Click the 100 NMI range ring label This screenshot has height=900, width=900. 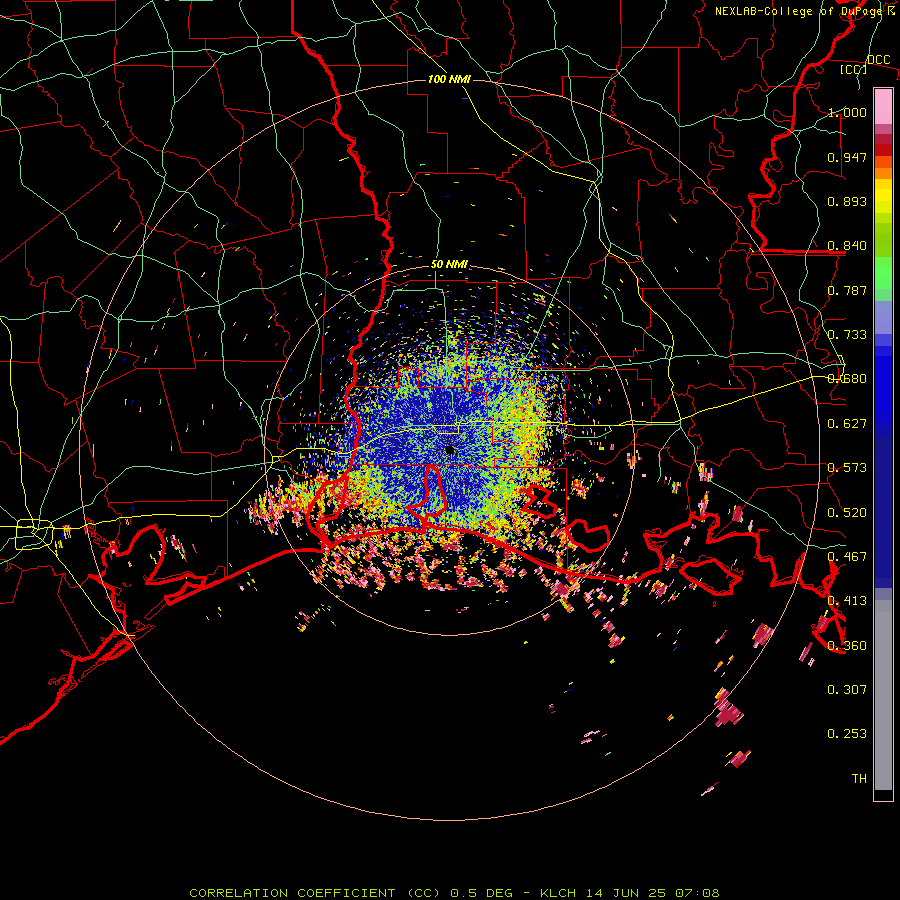tap(449, 79)
